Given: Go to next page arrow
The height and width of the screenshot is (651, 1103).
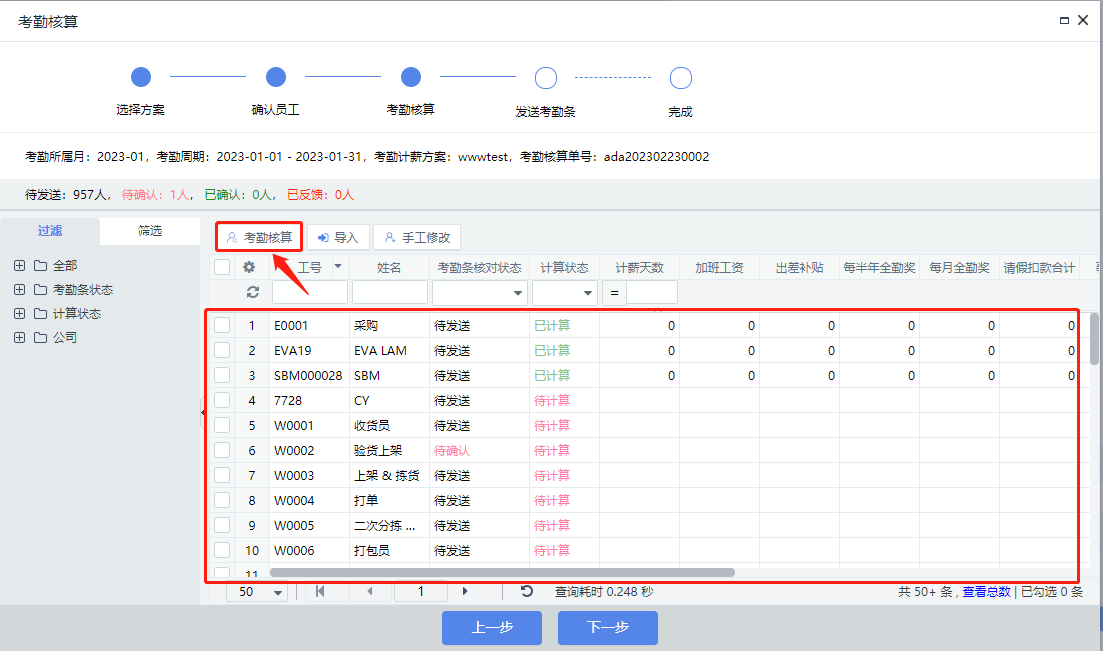Looking at the screenshot, I should click(465, 591).
